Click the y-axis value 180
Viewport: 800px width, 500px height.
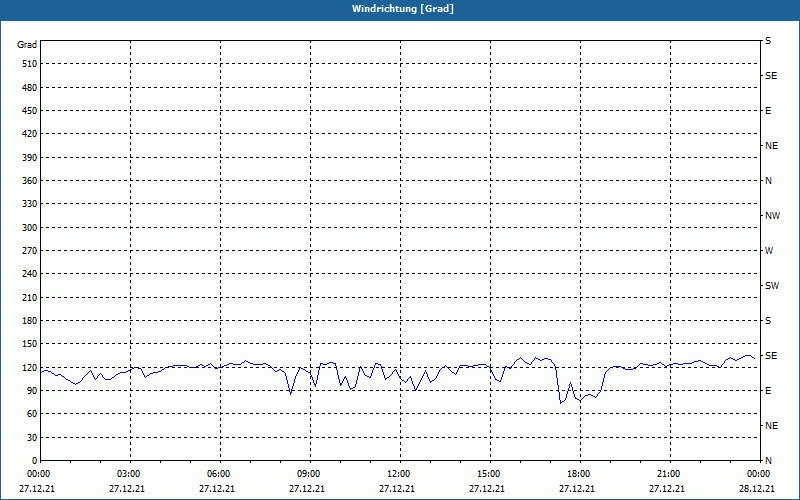[x=30, y=321]
